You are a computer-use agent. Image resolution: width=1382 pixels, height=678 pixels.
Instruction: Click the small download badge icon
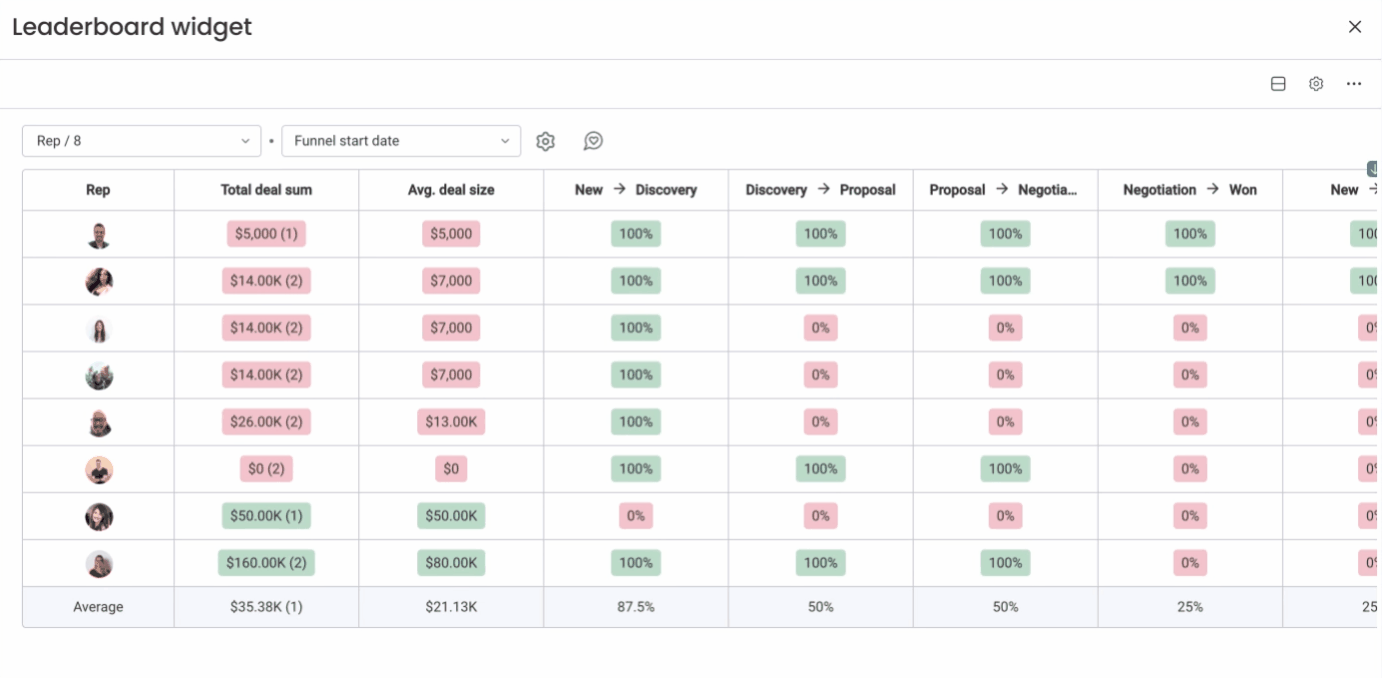[x=1373, y=169]
